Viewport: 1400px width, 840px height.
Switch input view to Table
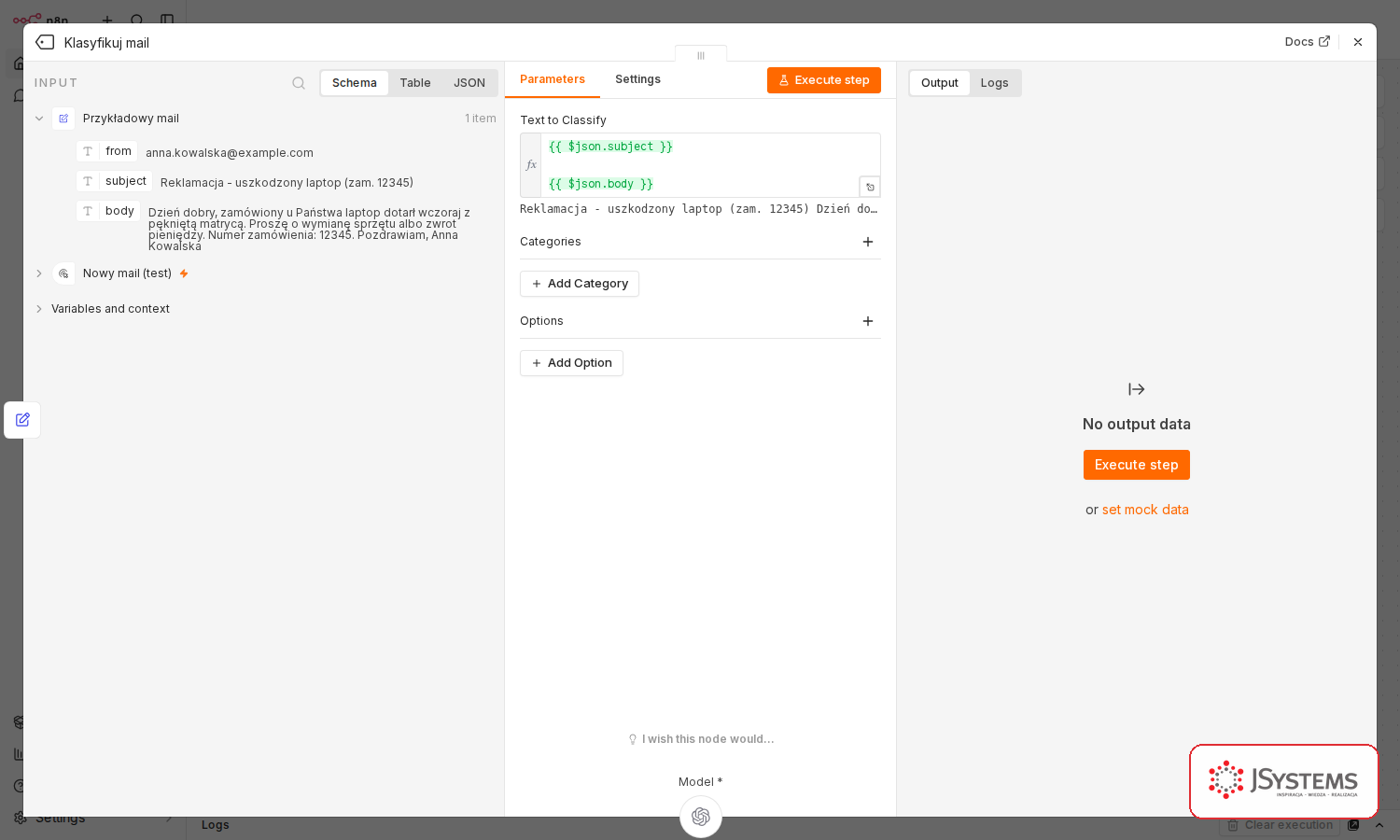pyautogui.click(x=415, y=83)
